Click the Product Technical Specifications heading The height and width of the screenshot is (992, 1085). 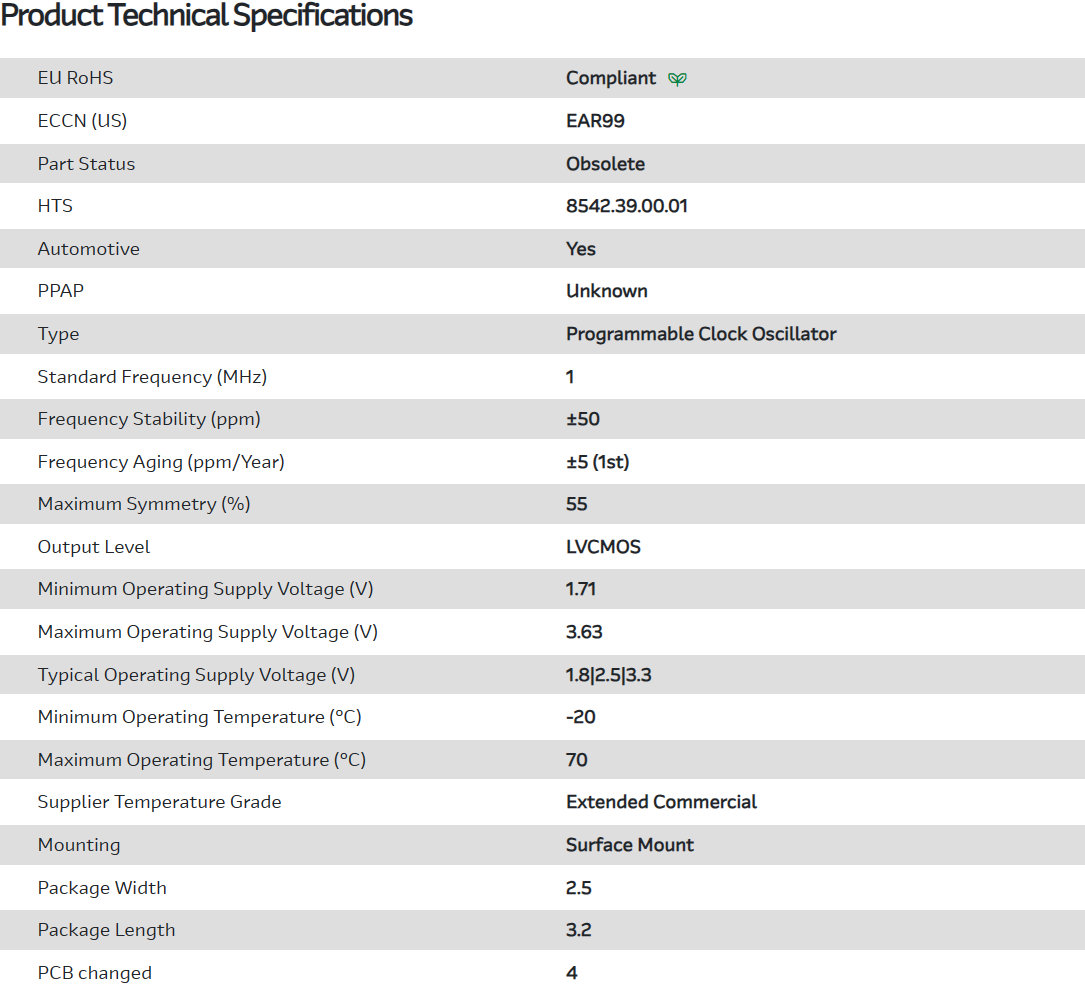coord(207,16)
